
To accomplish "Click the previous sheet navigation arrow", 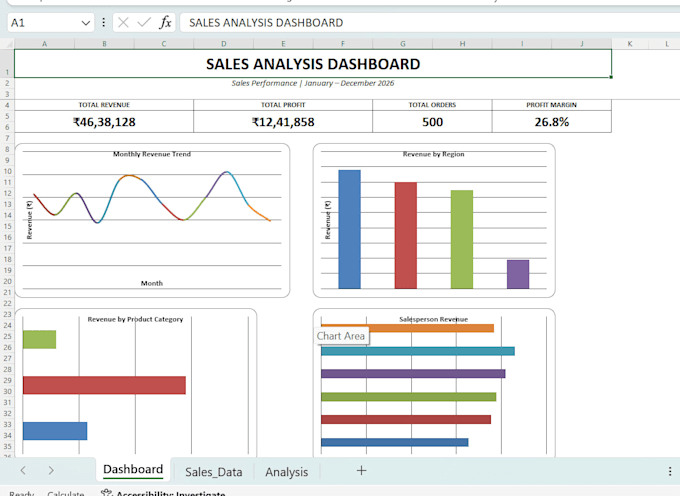I will (x=23, y=470).
